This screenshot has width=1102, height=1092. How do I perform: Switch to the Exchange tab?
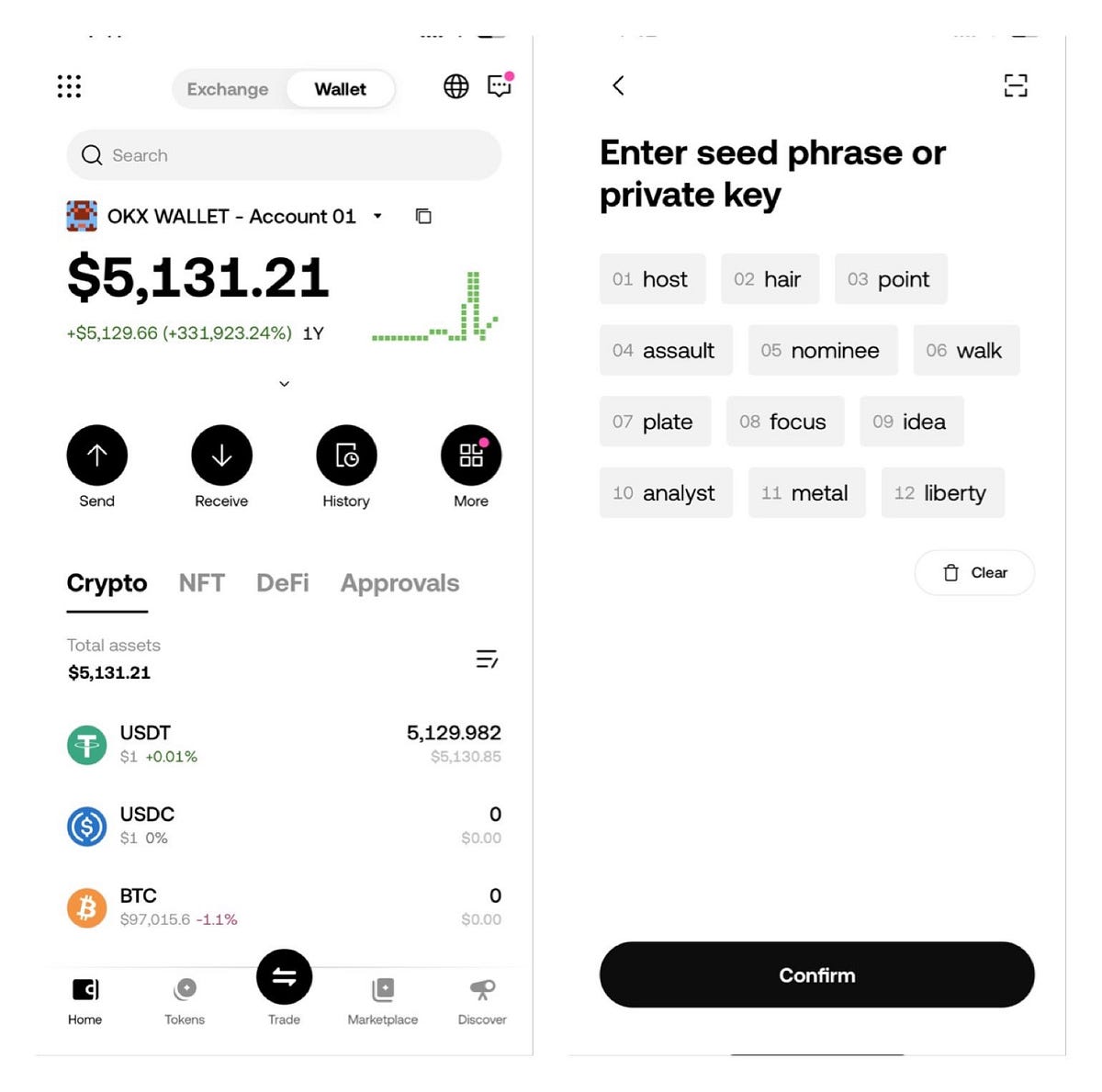tap(227, 89)
